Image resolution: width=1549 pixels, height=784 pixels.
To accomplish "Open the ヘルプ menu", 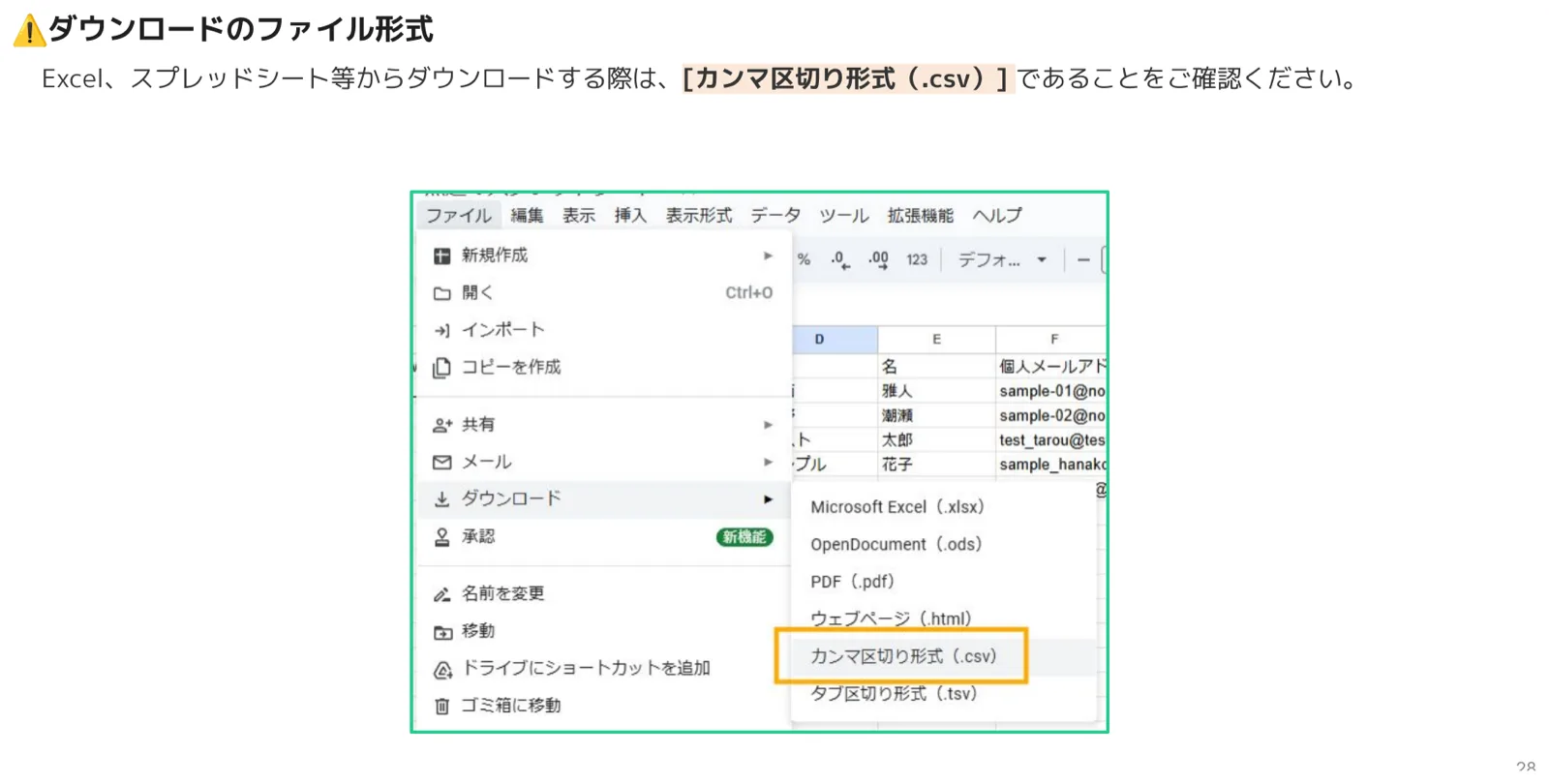I will [x=997, y=216].
